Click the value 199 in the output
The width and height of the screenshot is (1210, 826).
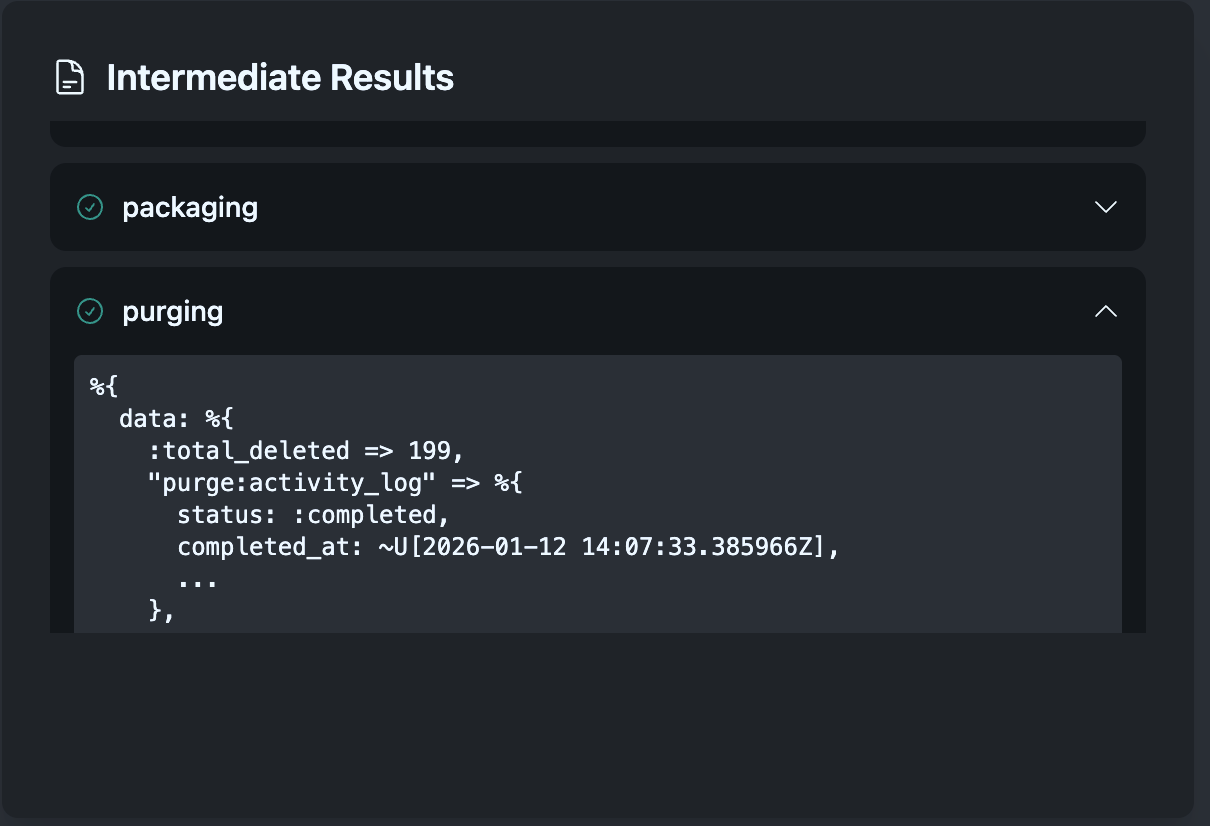429,451
